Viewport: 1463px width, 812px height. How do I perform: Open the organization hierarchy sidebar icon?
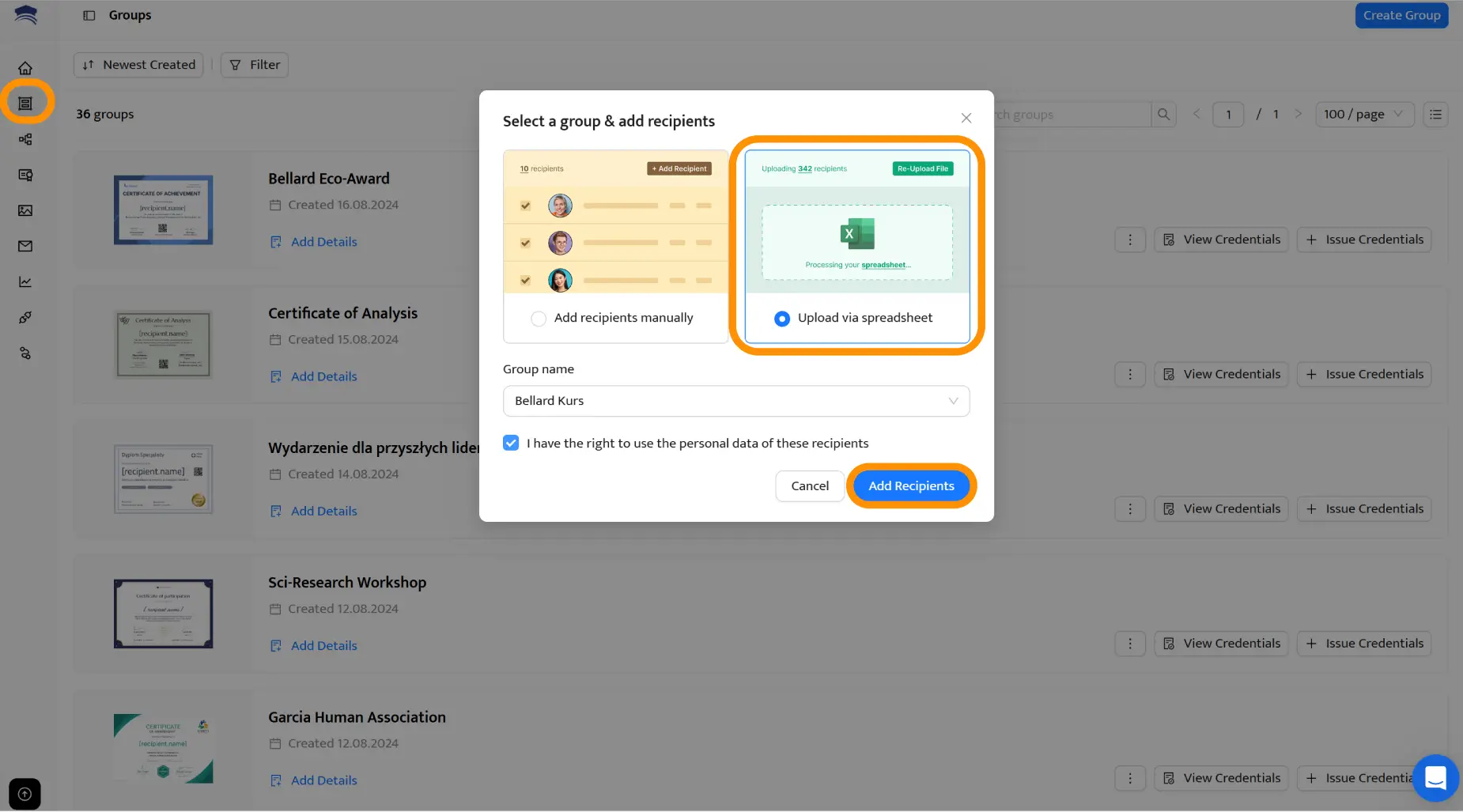coord(25,139)
